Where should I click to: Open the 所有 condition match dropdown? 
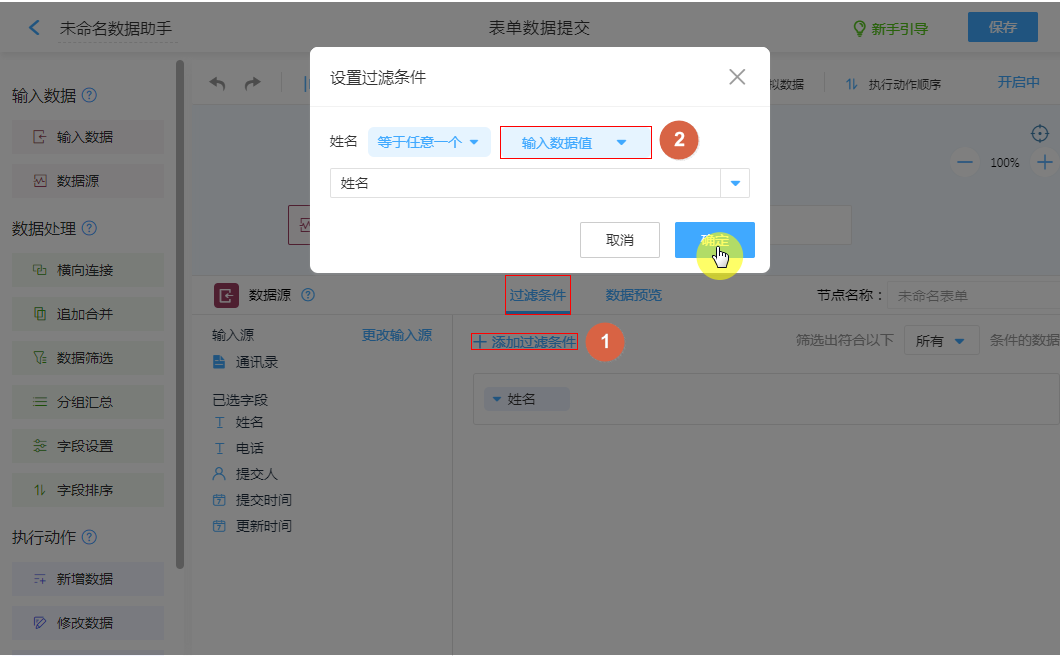pyautogui.click(x=941, y=341)
